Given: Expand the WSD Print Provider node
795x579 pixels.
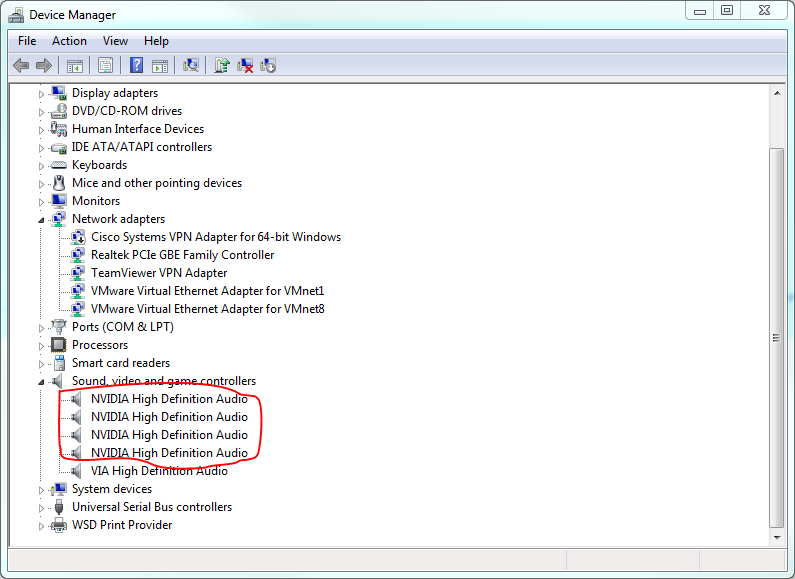Looking at the screenshot, I should (x=41, y=526).
